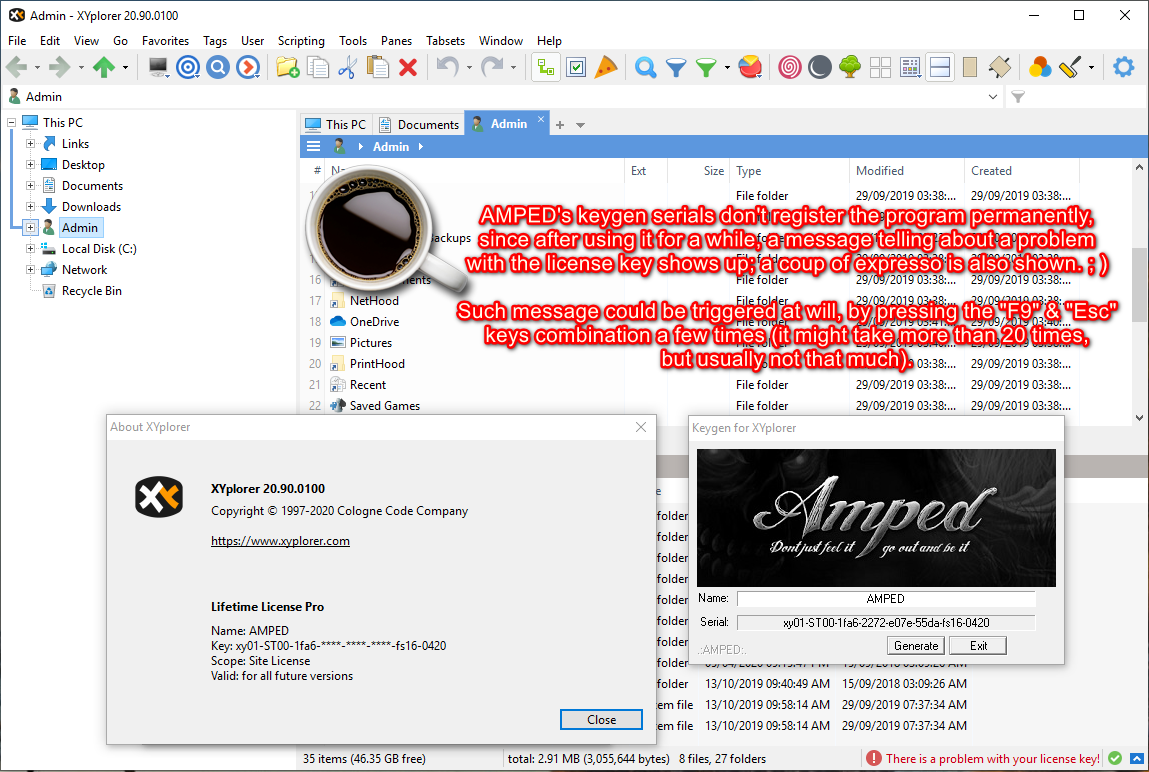The width and height of the screenshot is (1149, 772).
Task: Click the brush customize icon
Action: [1070, 67]
